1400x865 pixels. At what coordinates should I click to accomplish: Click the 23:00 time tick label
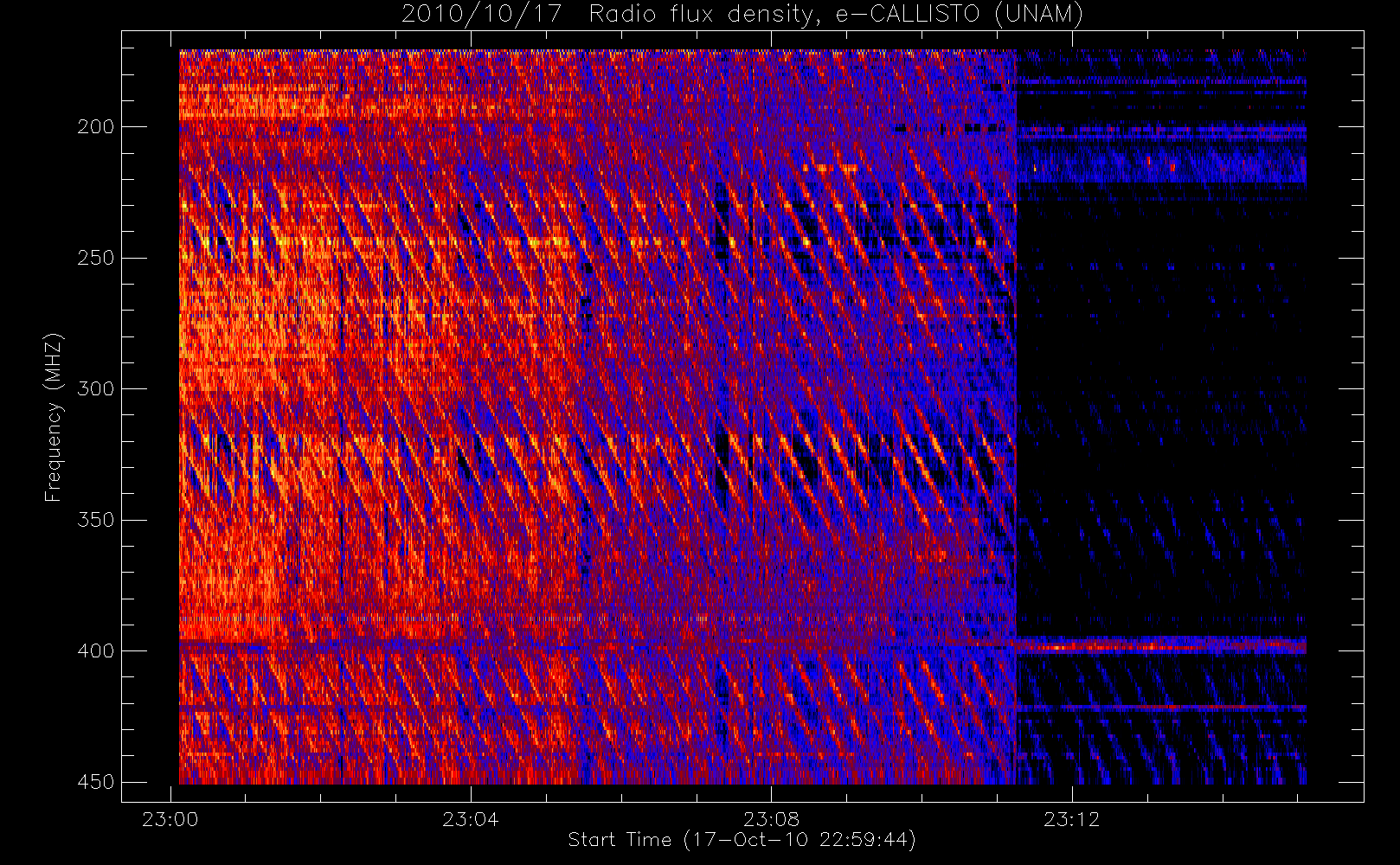pyautogui.click(x=170, y=819)
